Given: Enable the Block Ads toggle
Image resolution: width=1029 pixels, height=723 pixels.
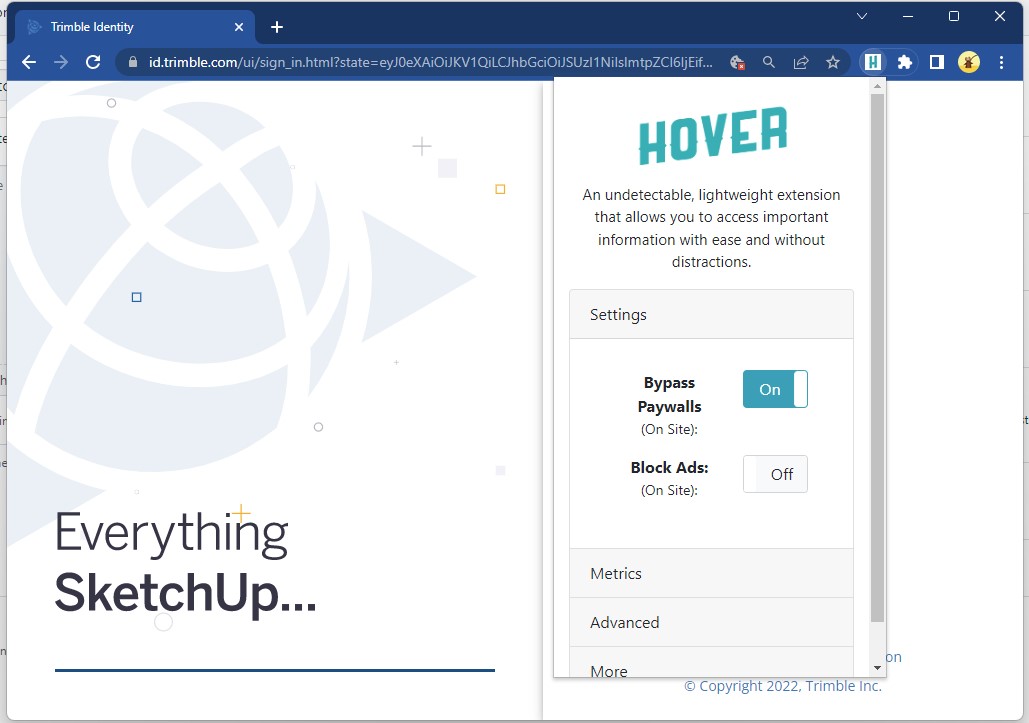Looking at the screenshot, I should tap(775, 474).
